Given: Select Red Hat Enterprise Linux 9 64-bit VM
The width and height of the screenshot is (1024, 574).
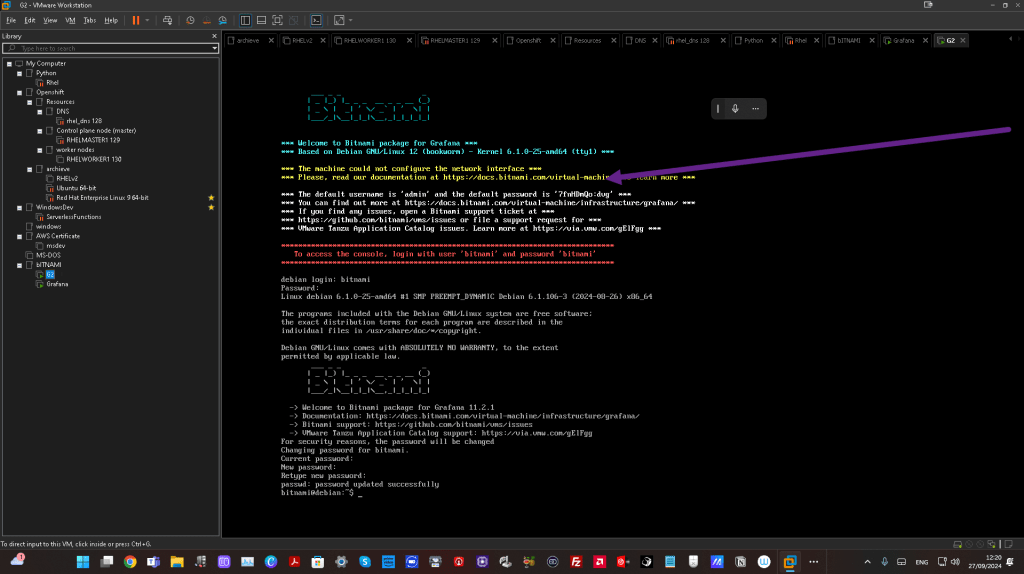Looking at the screenshot, I should pos(102,198).
